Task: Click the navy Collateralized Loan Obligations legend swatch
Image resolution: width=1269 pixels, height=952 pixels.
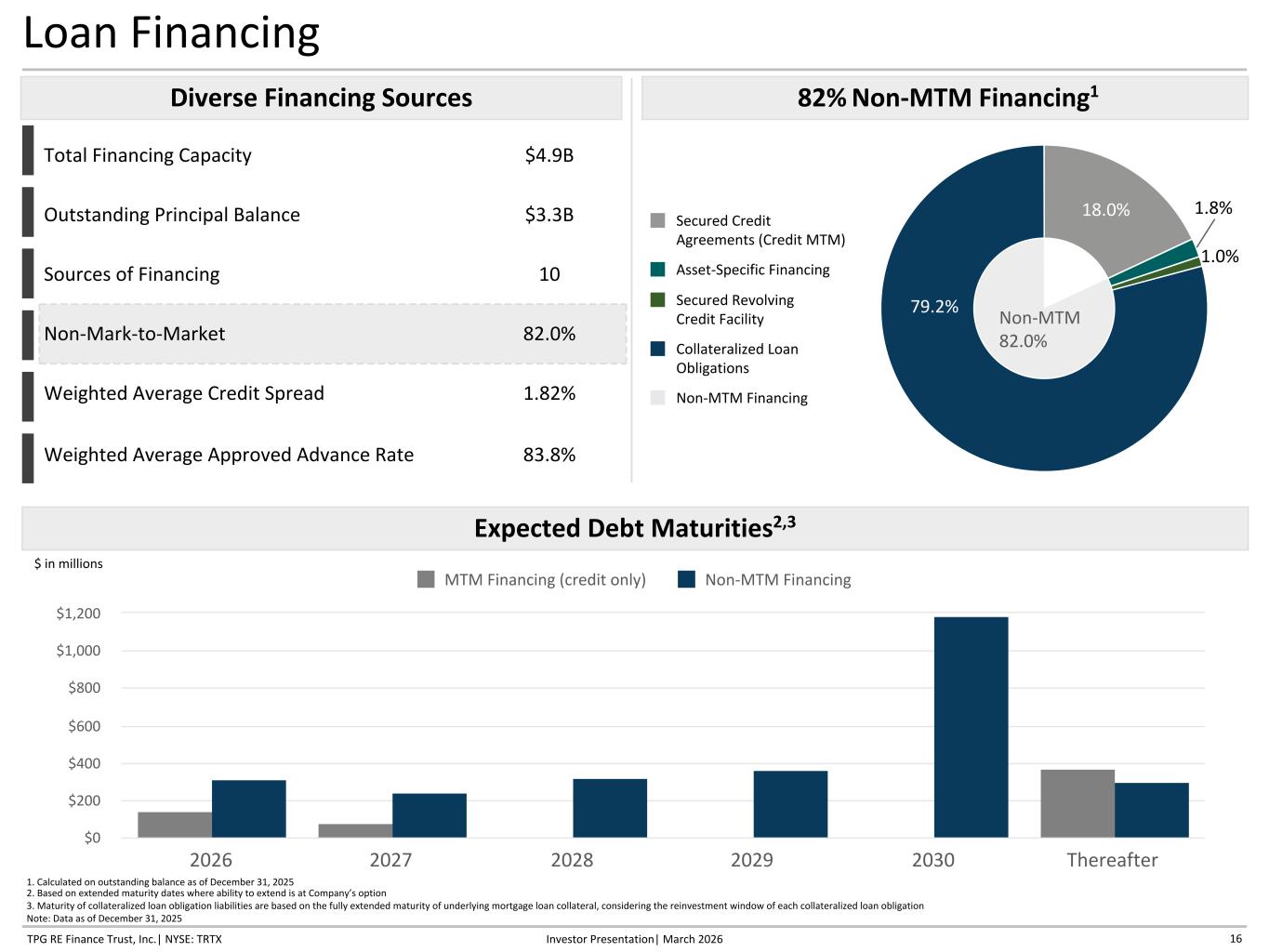Action: point(658,349)
